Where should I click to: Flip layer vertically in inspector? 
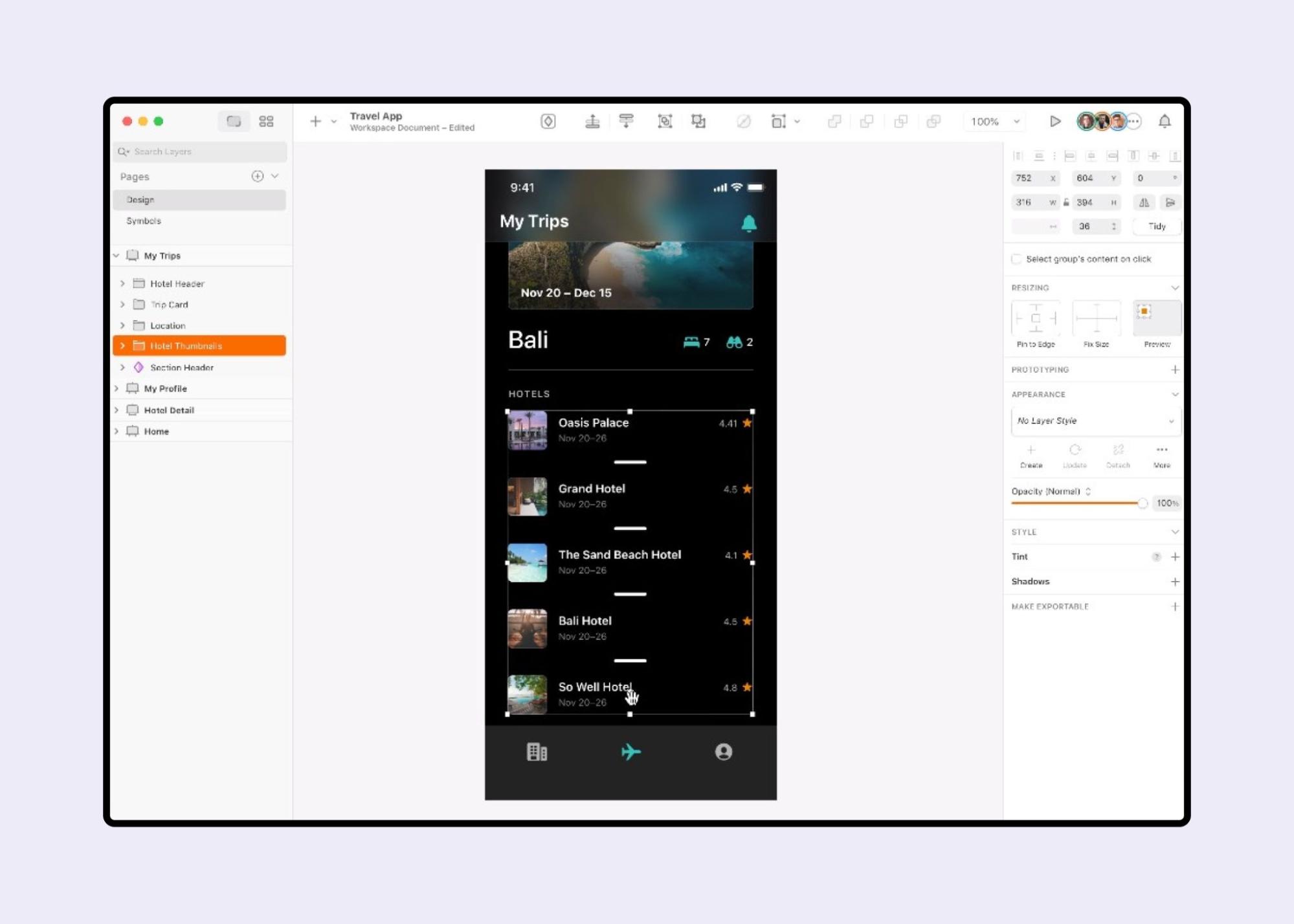click(1170, 203)
